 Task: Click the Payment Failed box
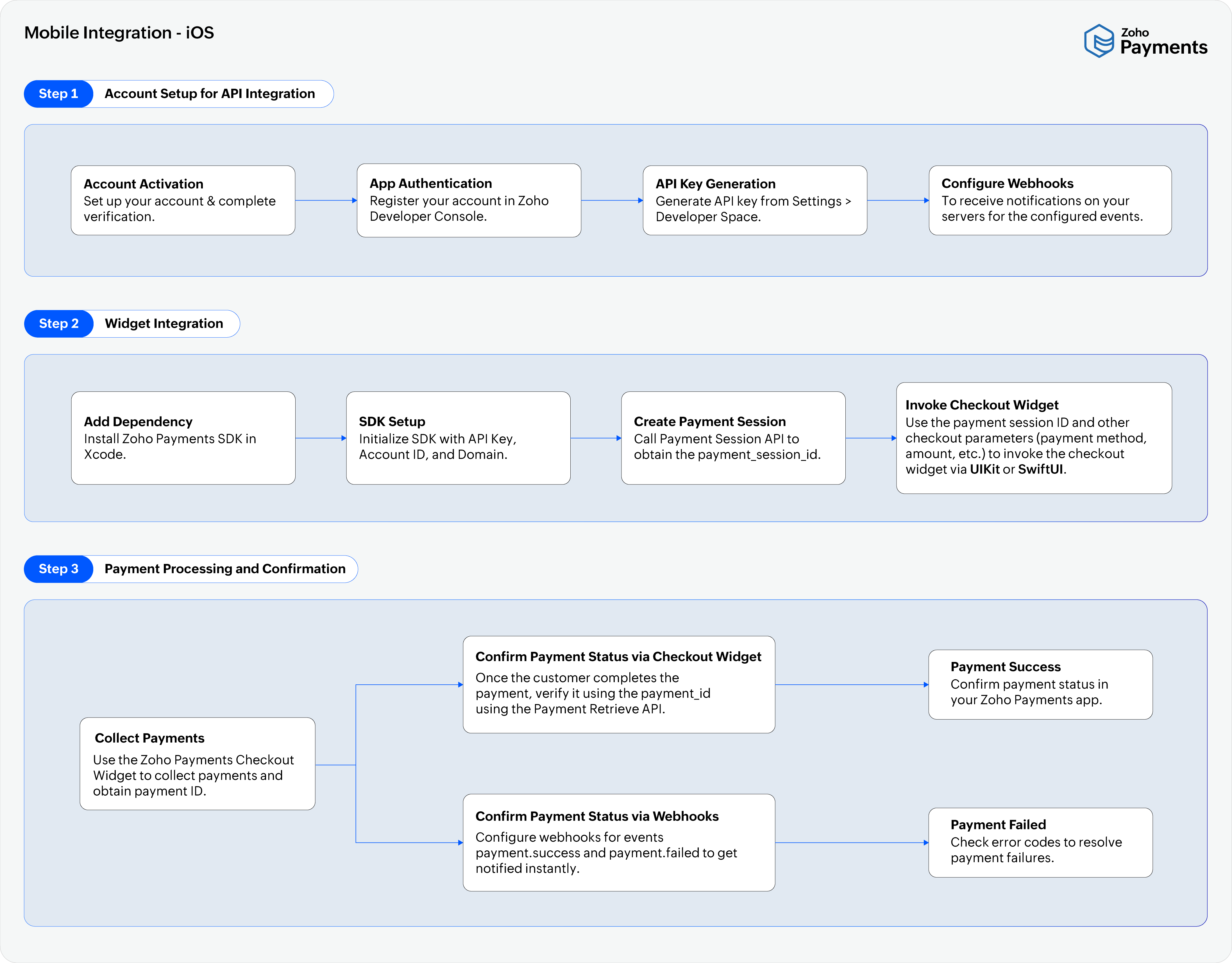click(1040, 842)
